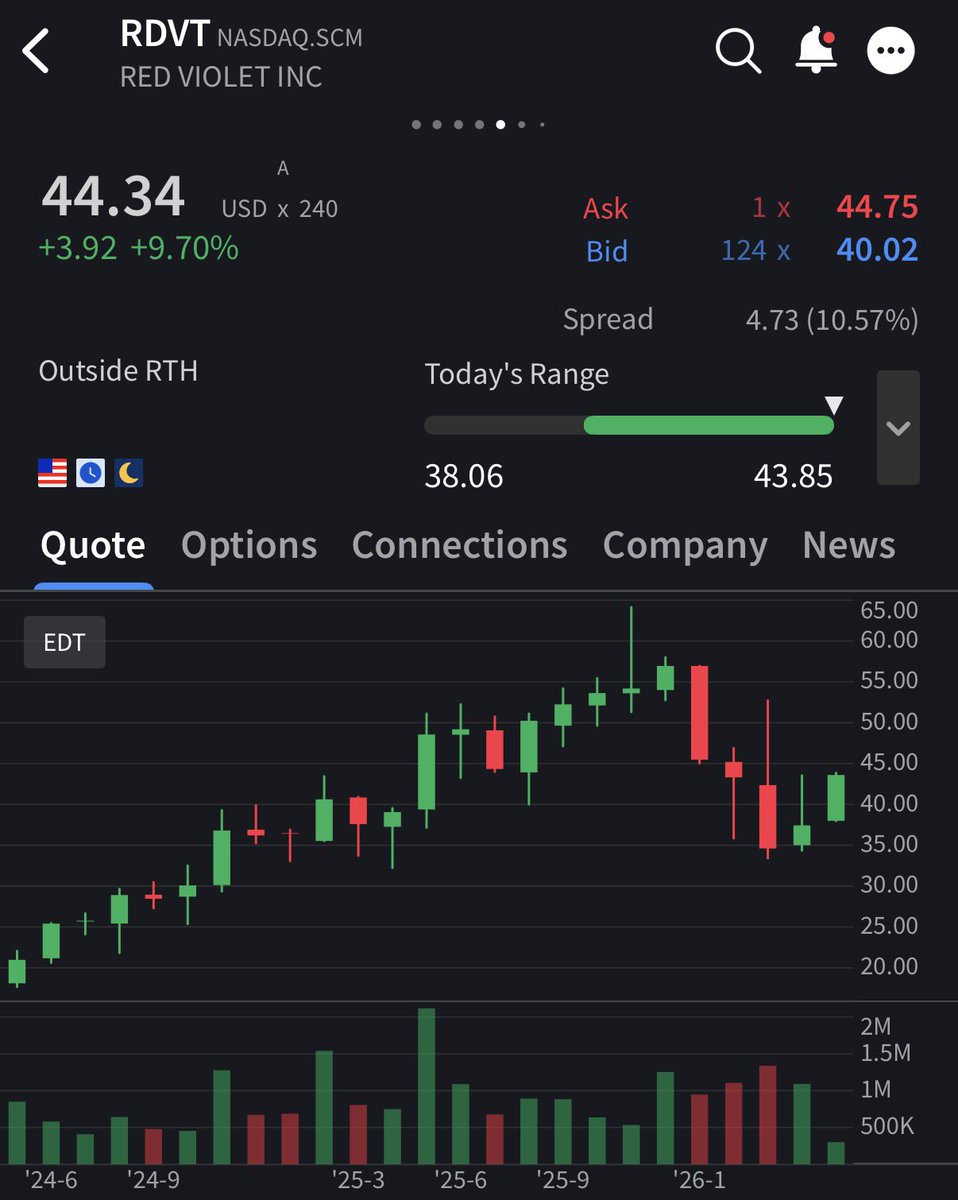This screenshot has height=1200, width=958.
Task: Go back with the left arrow icon
Action: tap(36, 51)
